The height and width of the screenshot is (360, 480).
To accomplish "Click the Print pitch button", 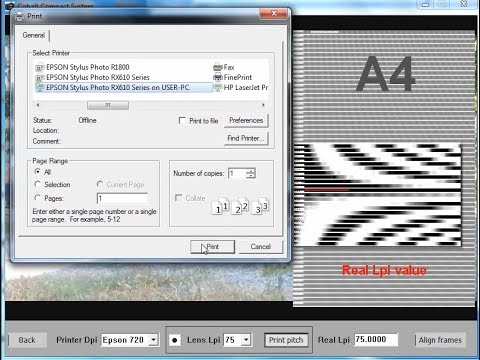I will pos(286,340).
